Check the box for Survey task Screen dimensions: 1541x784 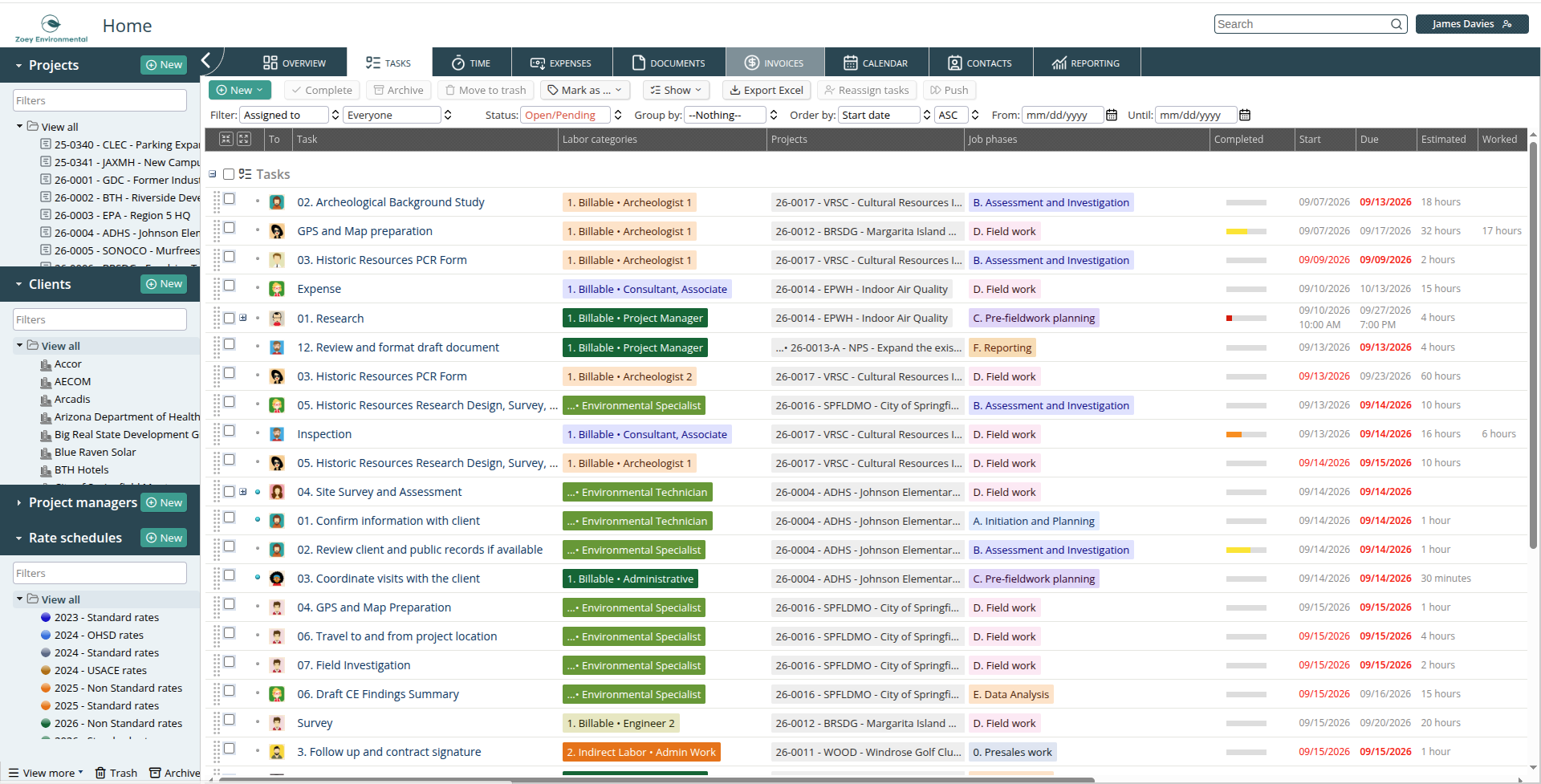click(230, 720)
